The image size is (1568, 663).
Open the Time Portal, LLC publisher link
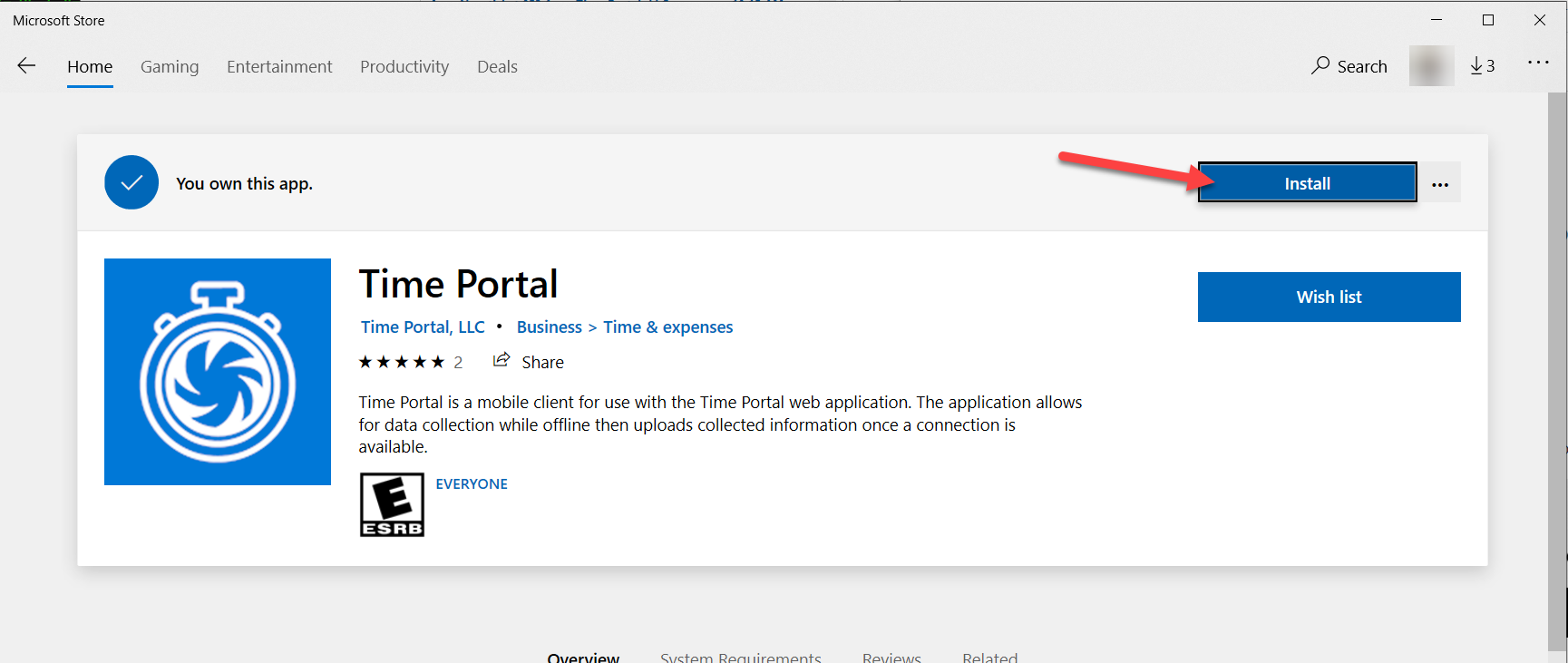pyautogui.click(x=423, y=327)
